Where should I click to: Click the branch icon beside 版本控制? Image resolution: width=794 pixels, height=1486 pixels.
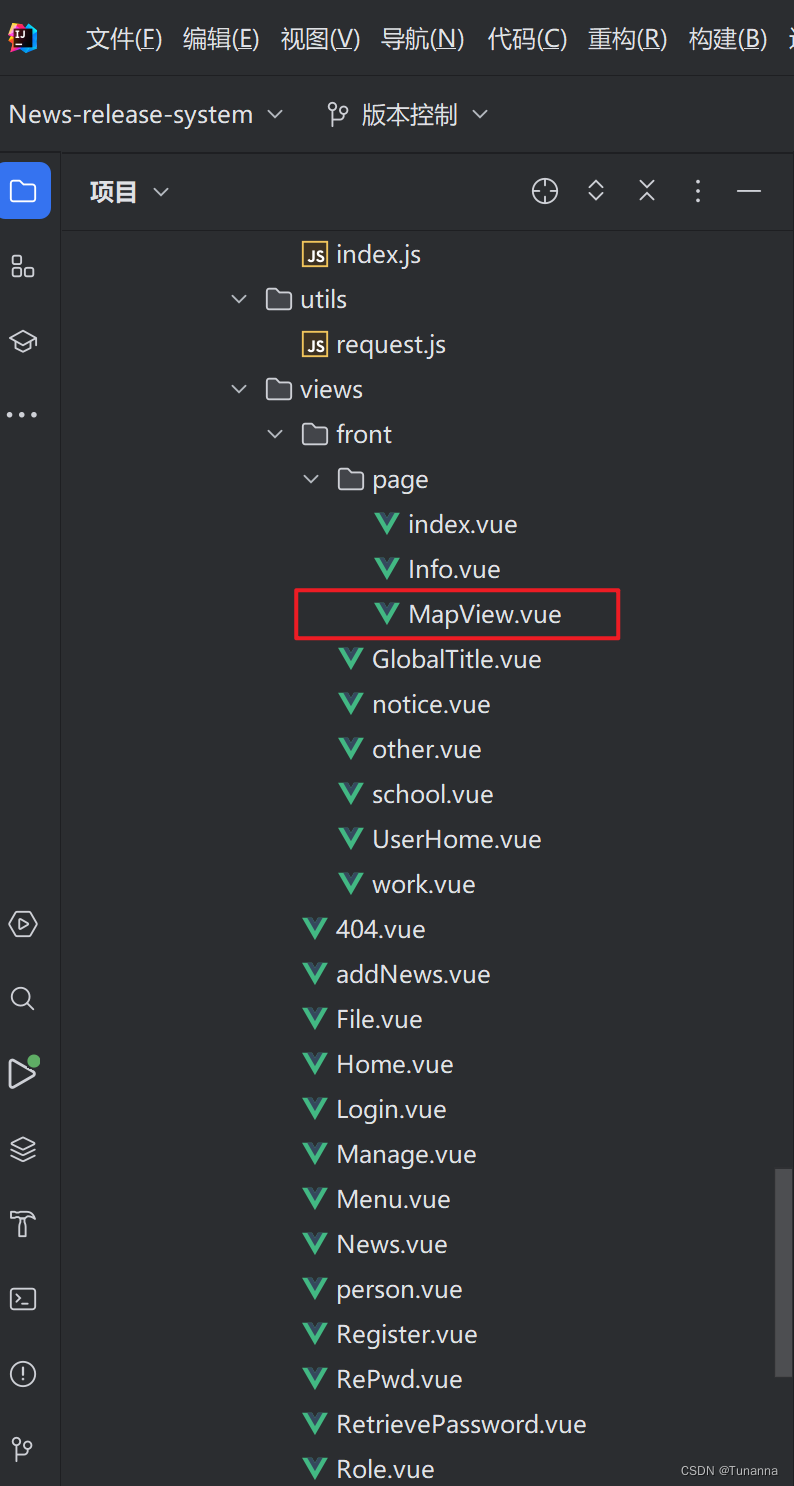[x=338, y=115]
